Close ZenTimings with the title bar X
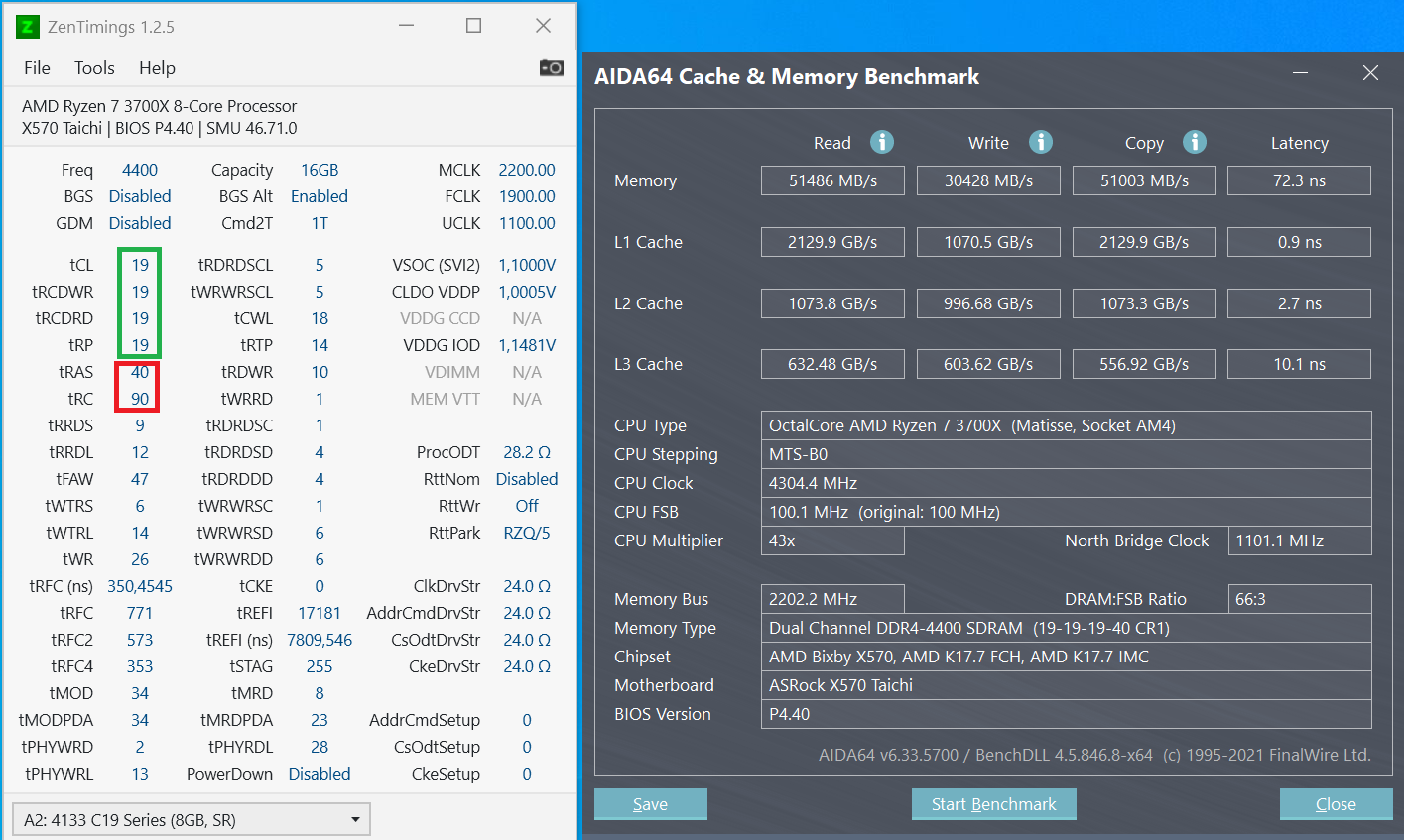This screenshot has width=1406, height=840. [x=543, y=26]
